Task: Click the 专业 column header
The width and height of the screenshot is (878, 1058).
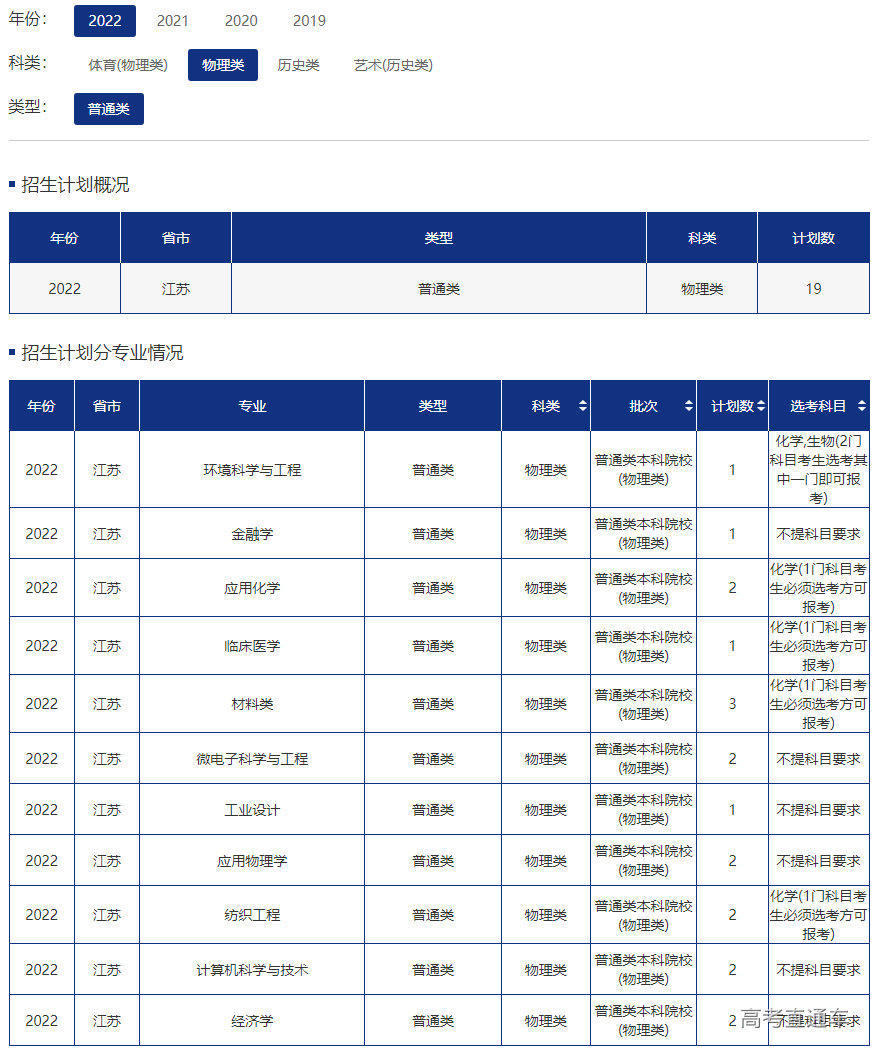Action: (252, 406)
